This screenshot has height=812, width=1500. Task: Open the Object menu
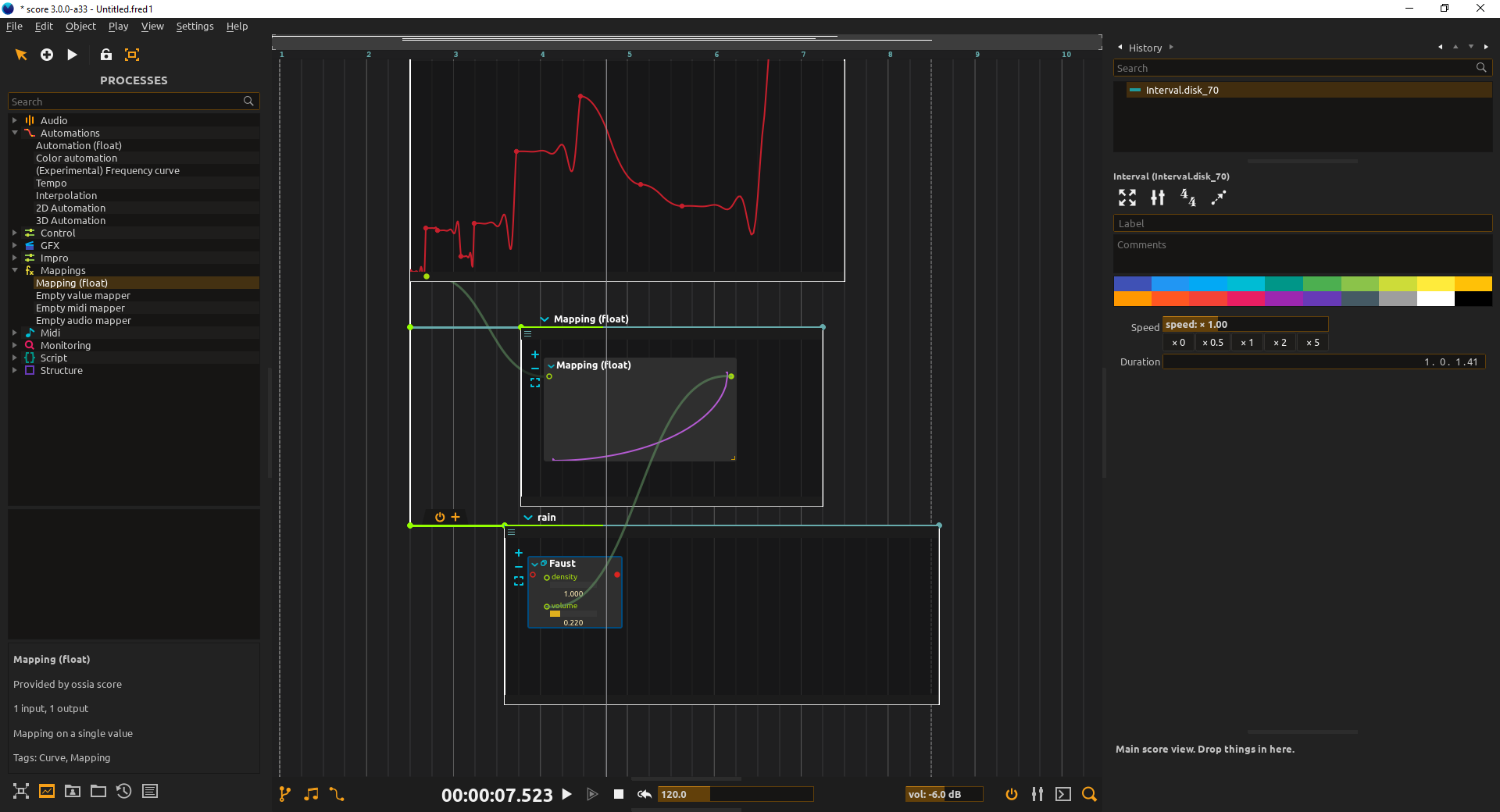80,26
